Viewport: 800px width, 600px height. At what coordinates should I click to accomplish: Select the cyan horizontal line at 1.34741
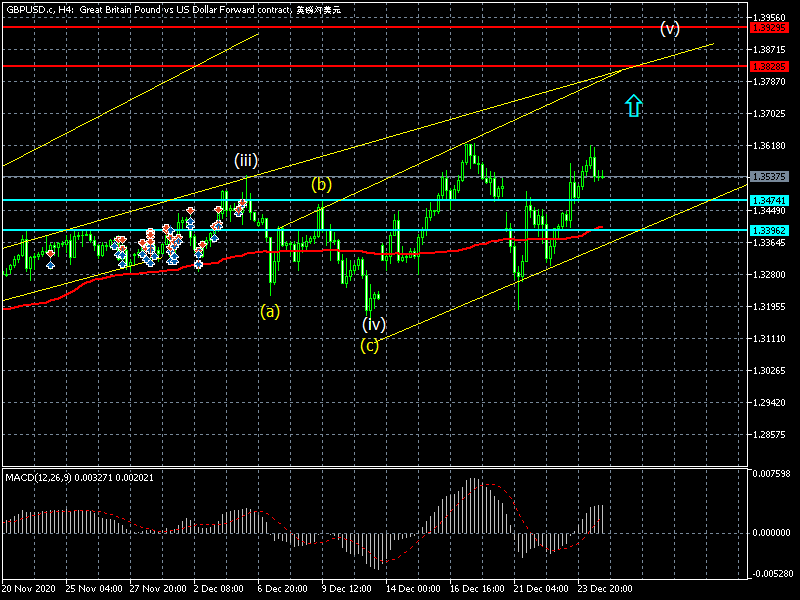(375, 200)
